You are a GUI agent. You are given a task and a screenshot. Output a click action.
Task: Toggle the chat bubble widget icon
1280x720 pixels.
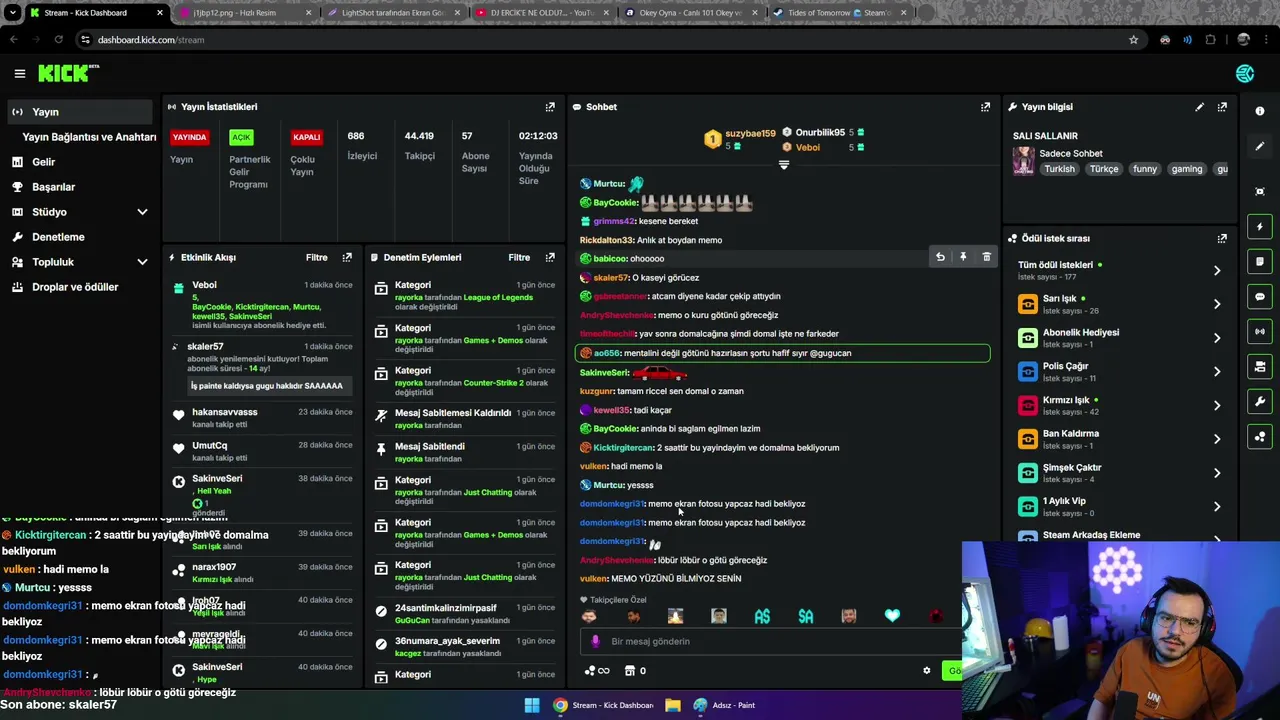(x=1260, y=297)
